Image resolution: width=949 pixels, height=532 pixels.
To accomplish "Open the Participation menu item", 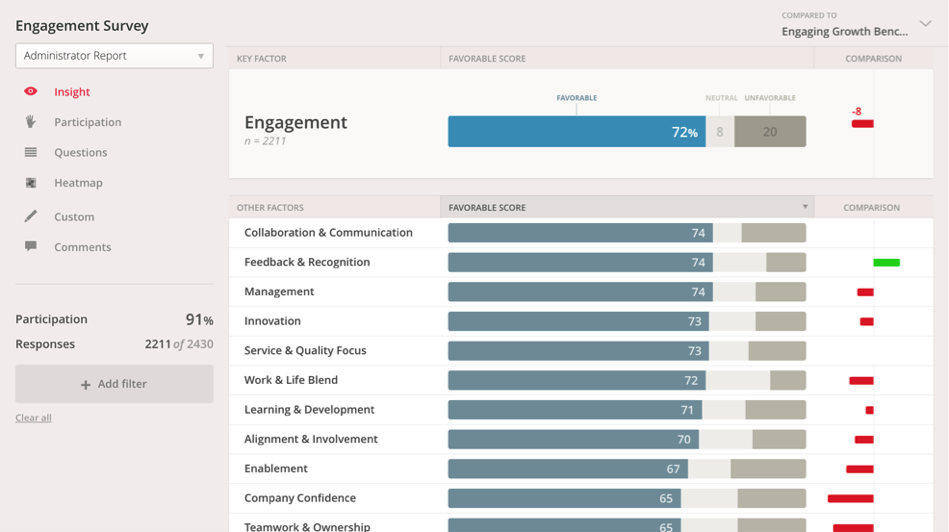I will [x=87, y=122].
